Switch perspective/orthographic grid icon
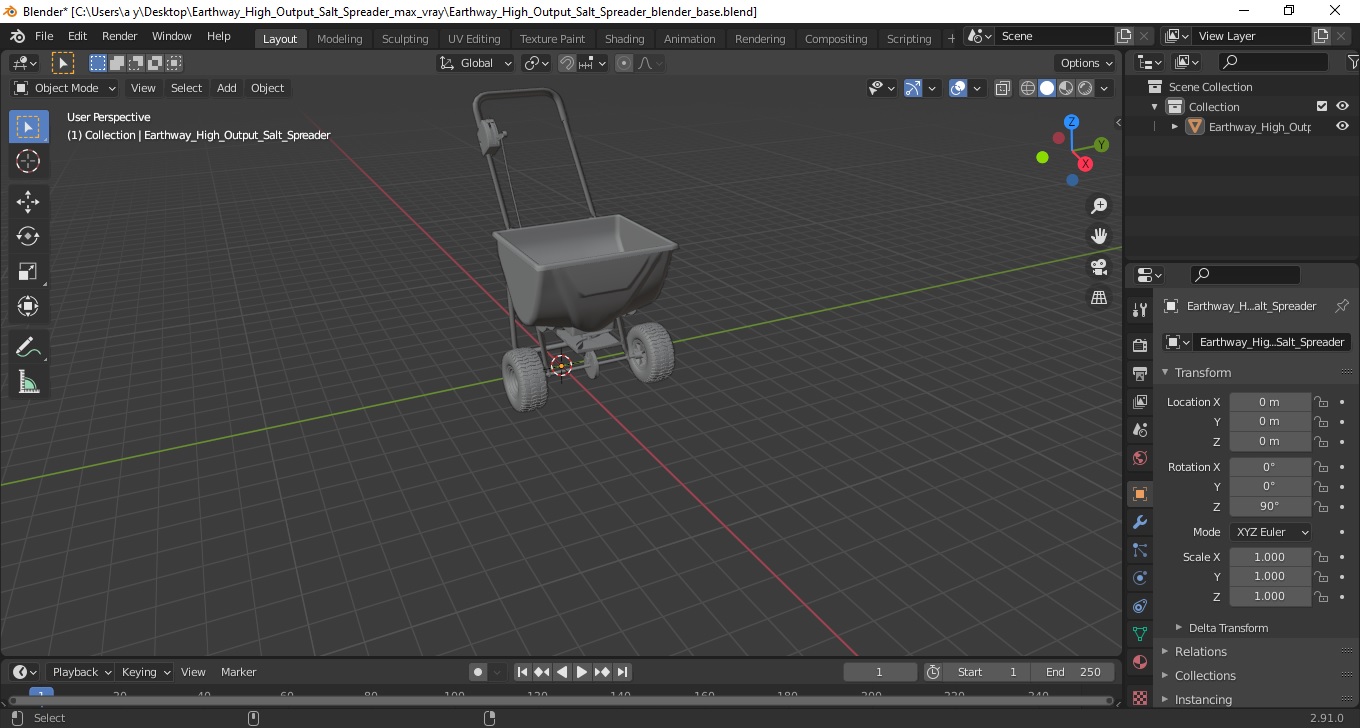The height and width of the screenshot is (728, 1360). [1099, 298]
